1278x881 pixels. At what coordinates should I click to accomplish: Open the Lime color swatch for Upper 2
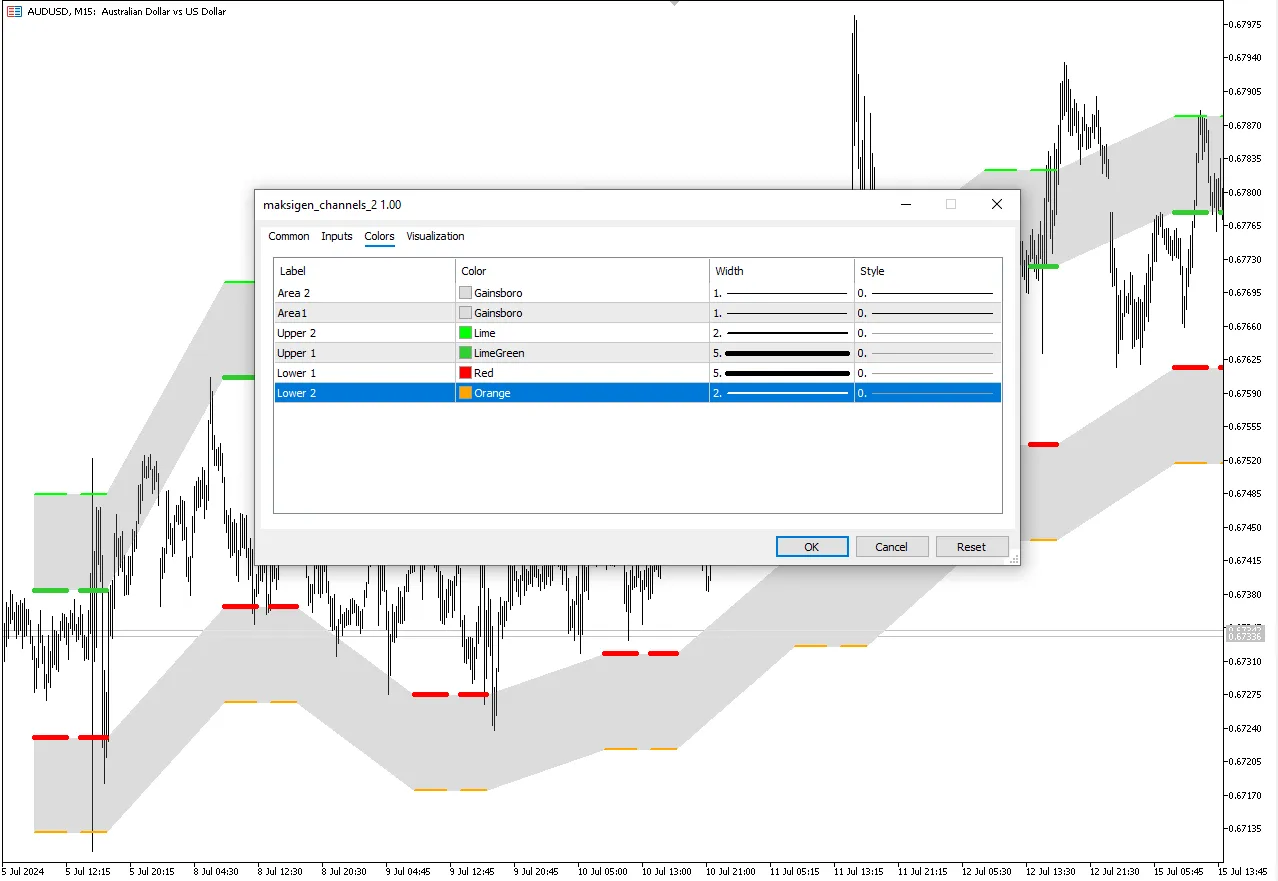[x=465, y=333]
